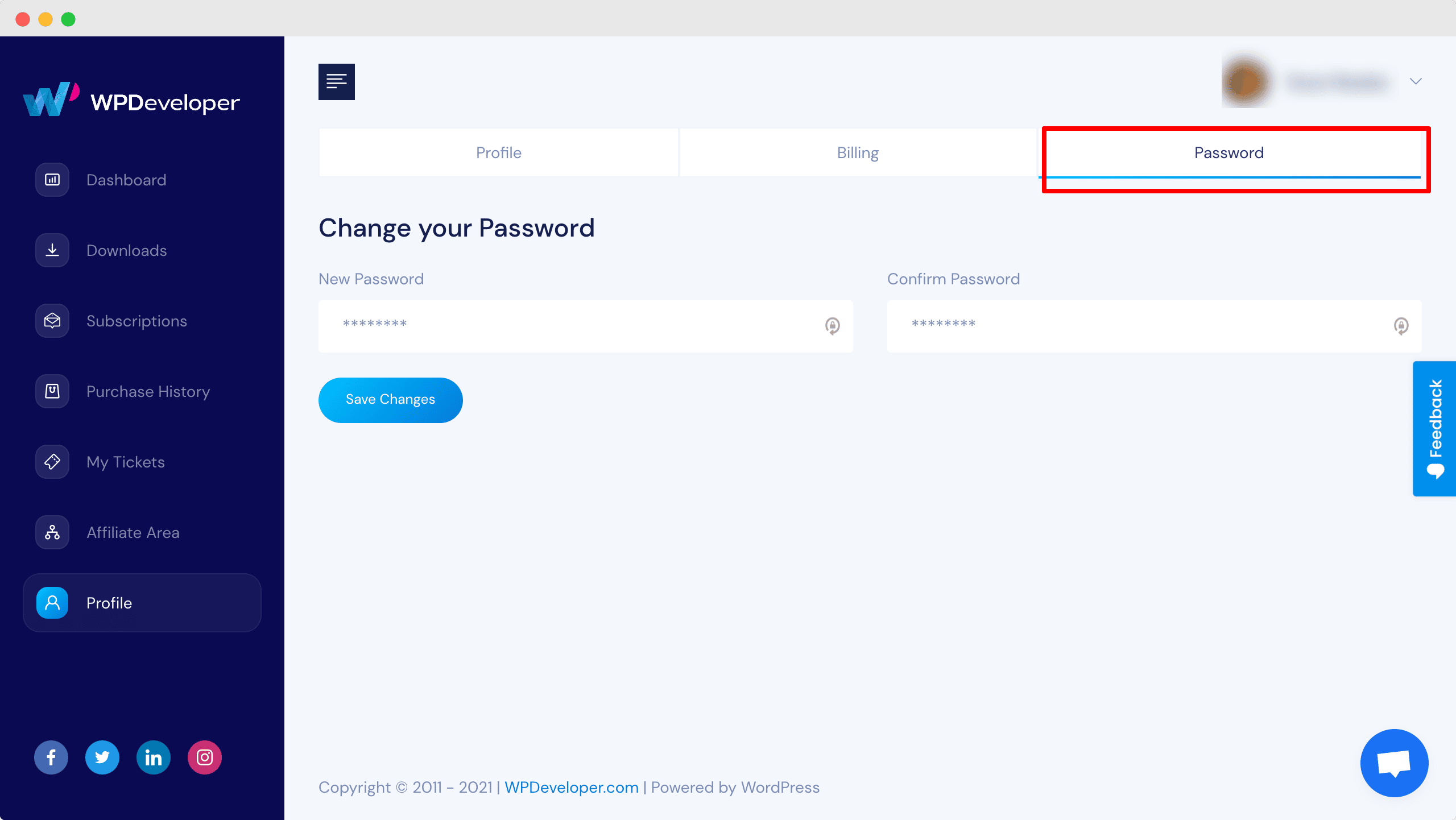Switch to the Billing tab
The image size is (1456, 820).
[x=859, y=152]
